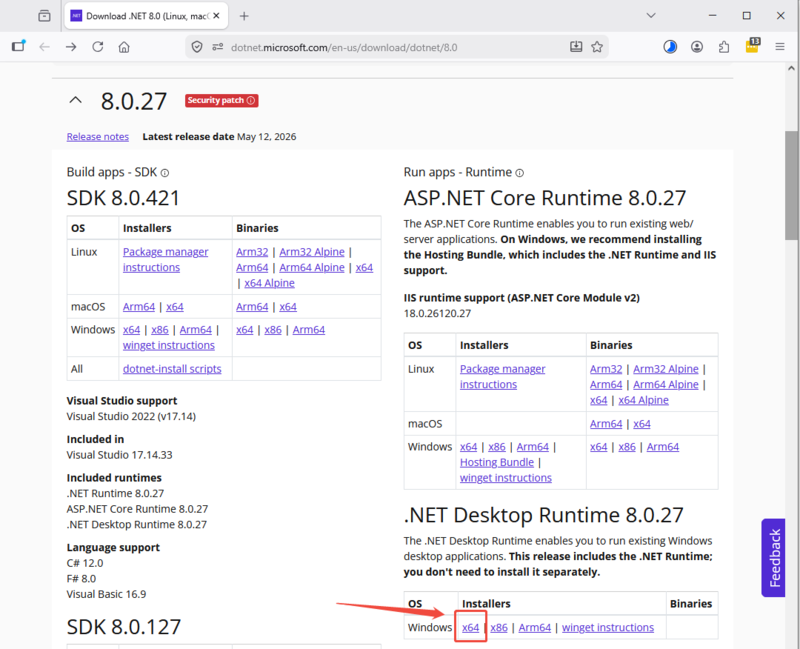Download SDK Windows Arm64 binary

(x=309, y=330)
